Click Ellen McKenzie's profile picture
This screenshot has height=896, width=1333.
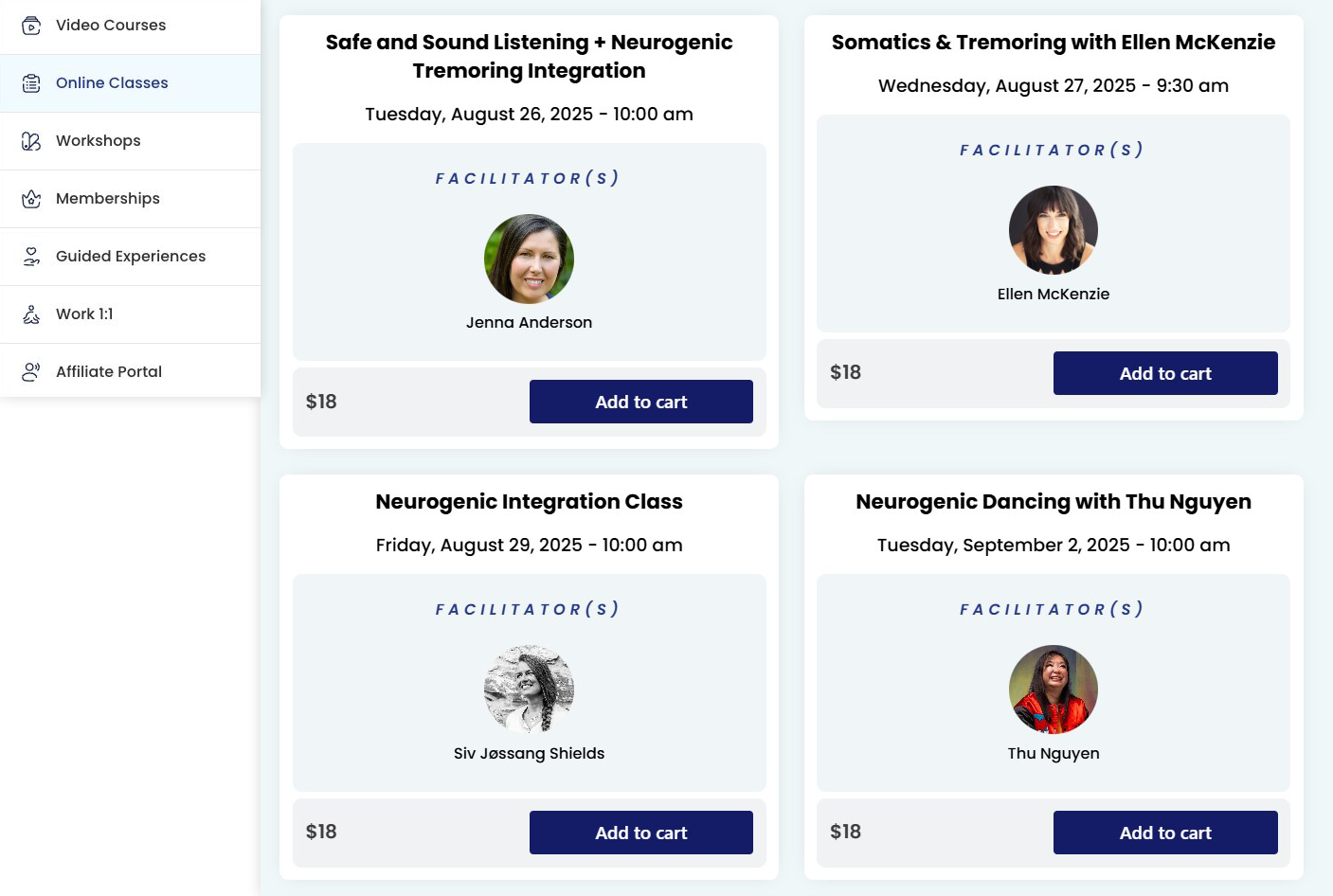tap(1054, 230)
